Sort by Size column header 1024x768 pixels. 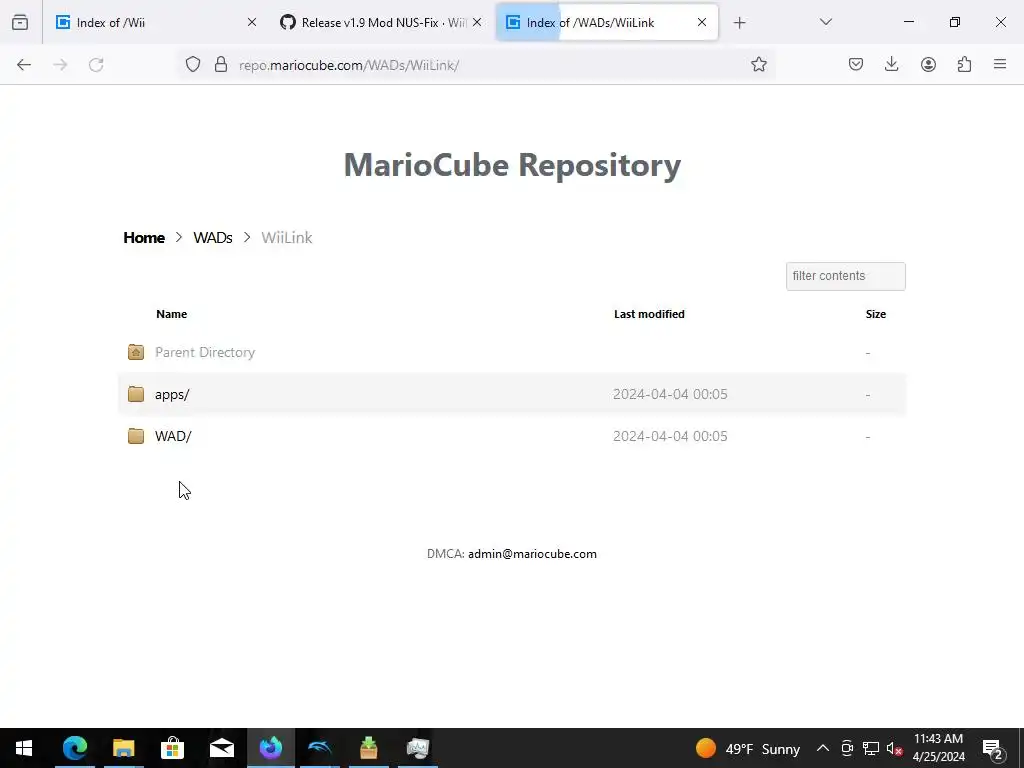point(876,314)
